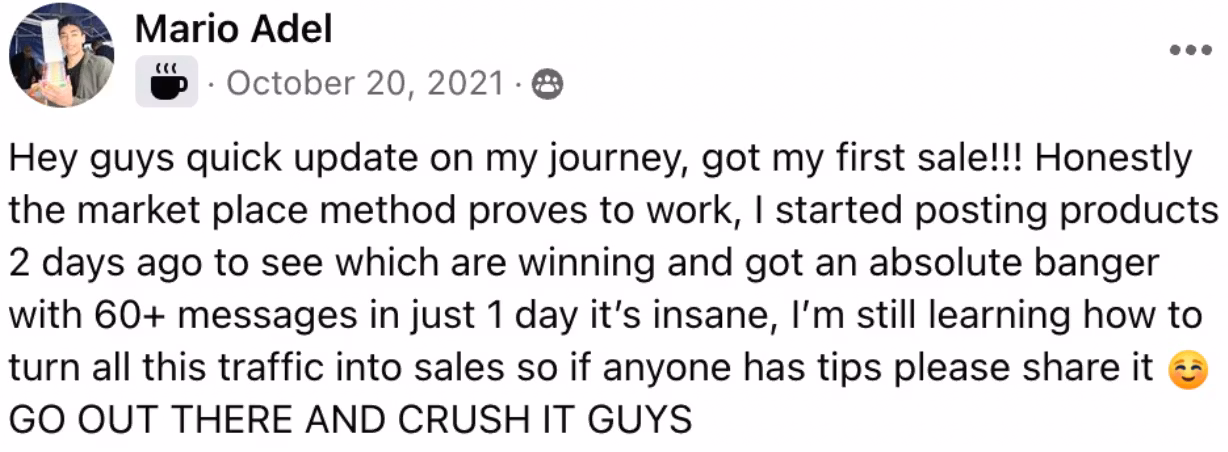Screen dimensions: 1228x452
Task: Open the Mario Adel profile name link
Action: 233,31
